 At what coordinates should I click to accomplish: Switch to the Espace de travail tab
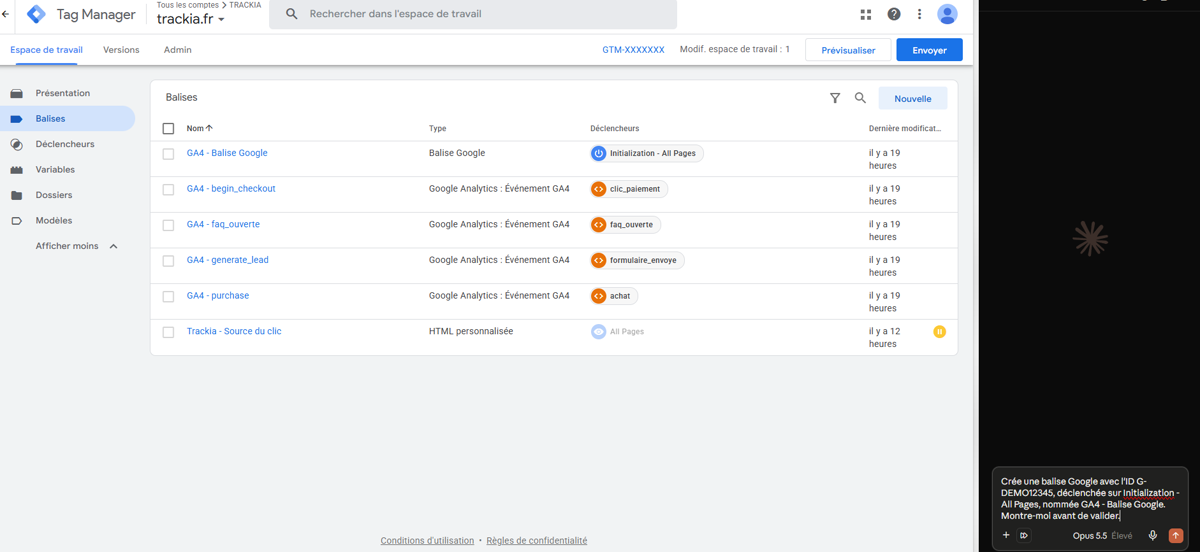tap(46, 50)
